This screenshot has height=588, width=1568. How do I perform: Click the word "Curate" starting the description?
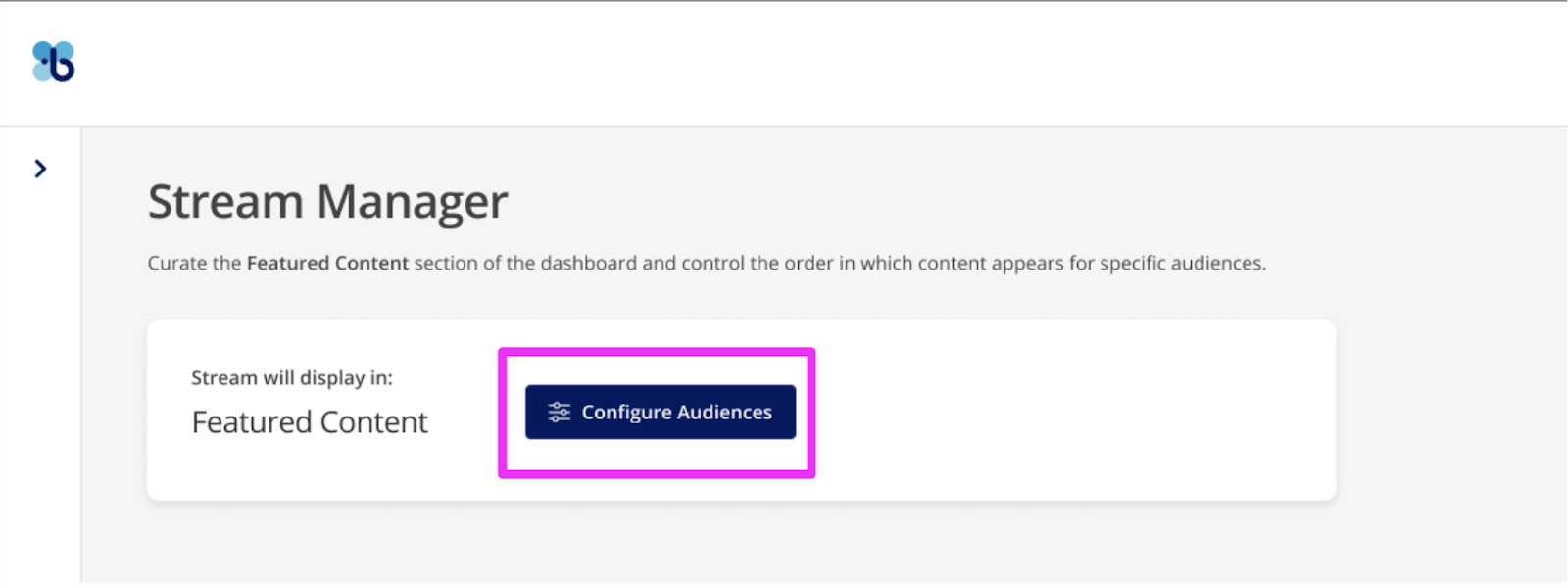(176, 263)
